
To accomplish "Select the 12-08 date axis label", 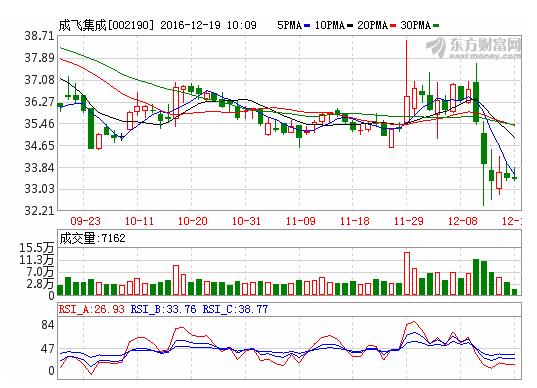I will point(463,221).
